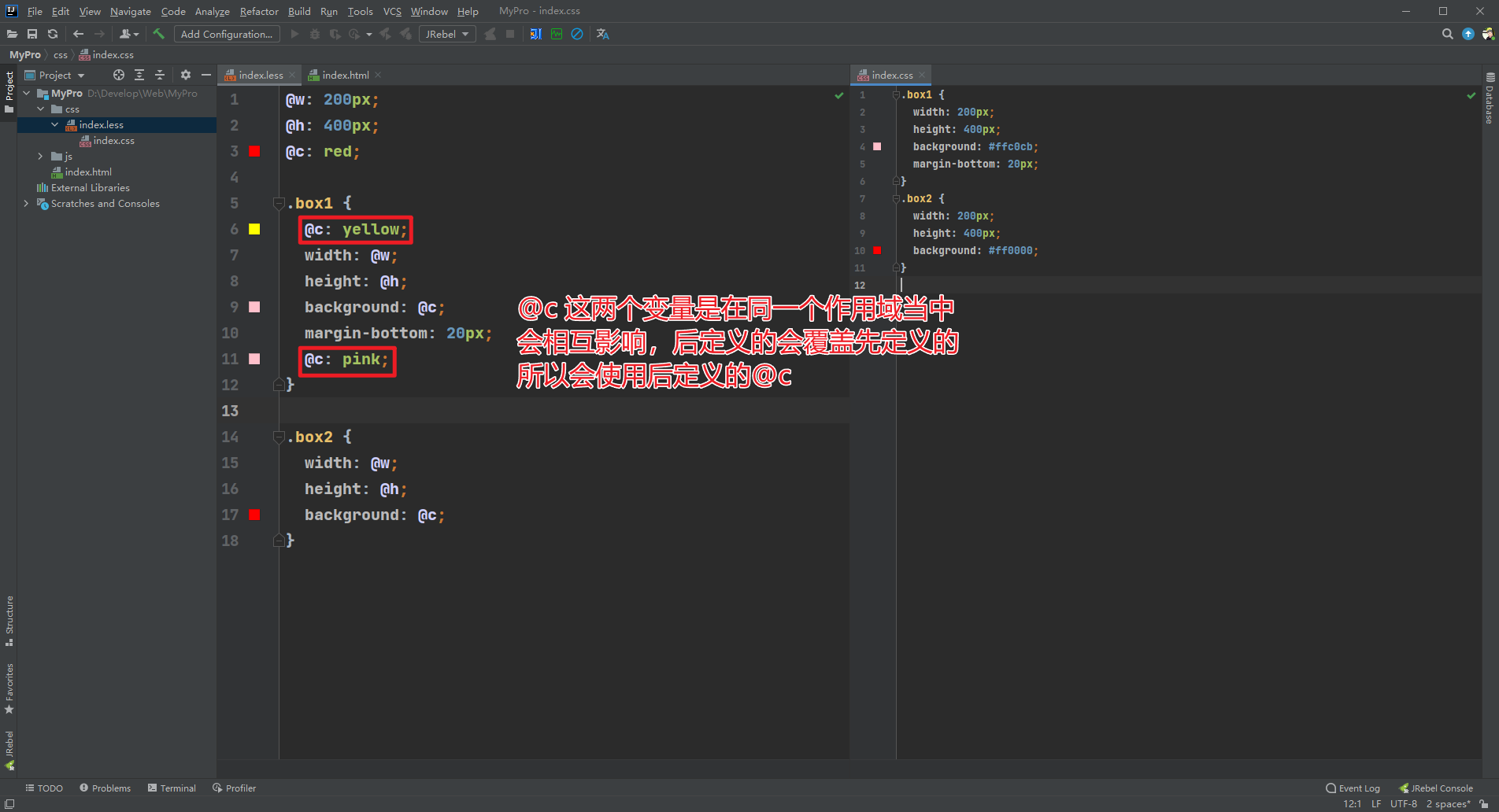
Task: Click the pink swatch on line 11 gutter
Action: [254, 359]
